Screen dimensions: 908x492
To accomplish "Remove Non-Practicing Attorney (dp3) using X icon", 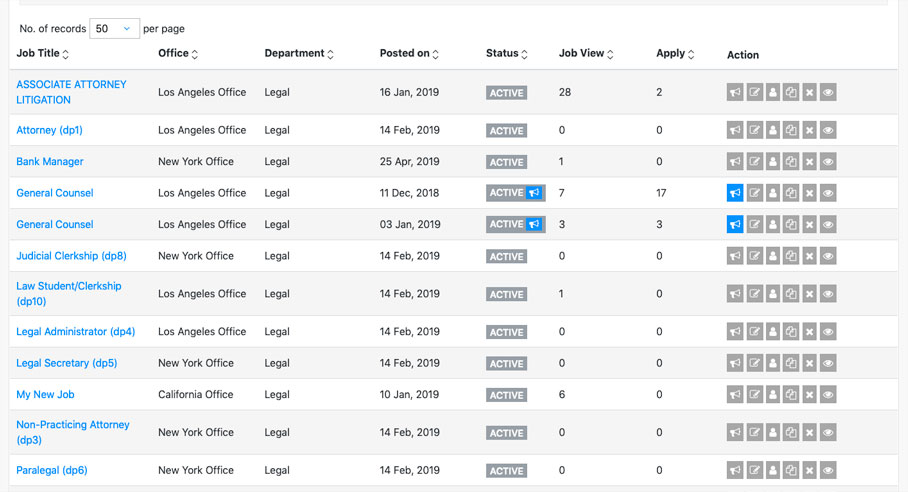I will click(810, 433).
